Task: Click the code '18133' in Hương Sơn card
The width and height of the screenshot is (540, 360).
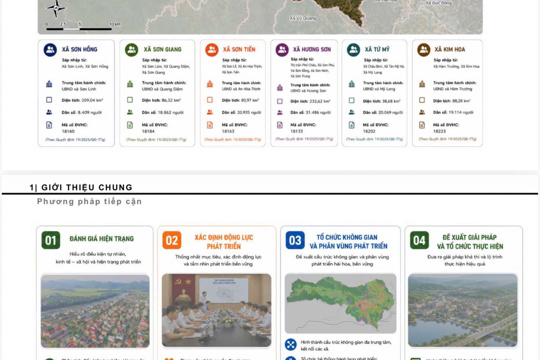Action: (x=297, y=131)
